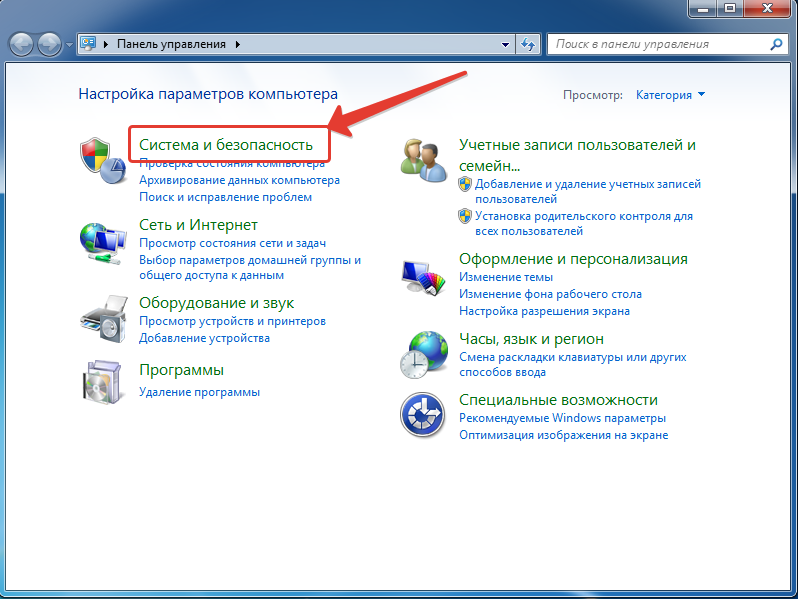Screen dimensions: 798x599
Task: Open Сеть и Интернет category
Action: [198, 224]
